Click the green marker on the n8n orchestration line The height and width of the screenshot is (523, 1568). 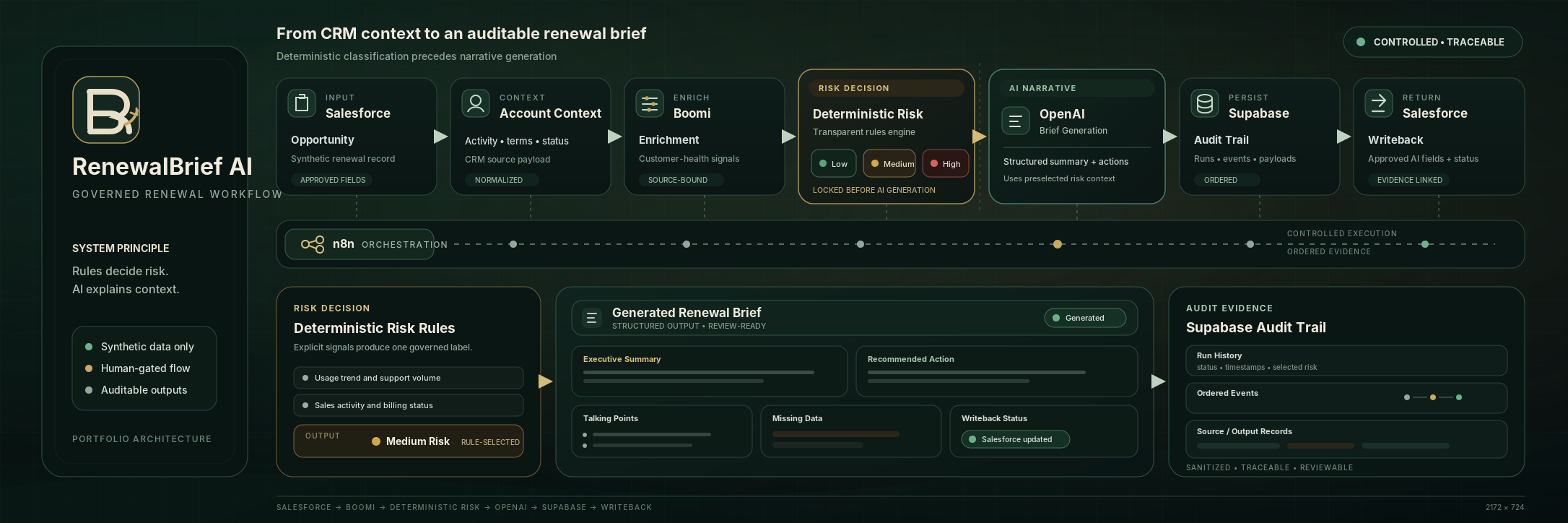(x=1425, y=244)
